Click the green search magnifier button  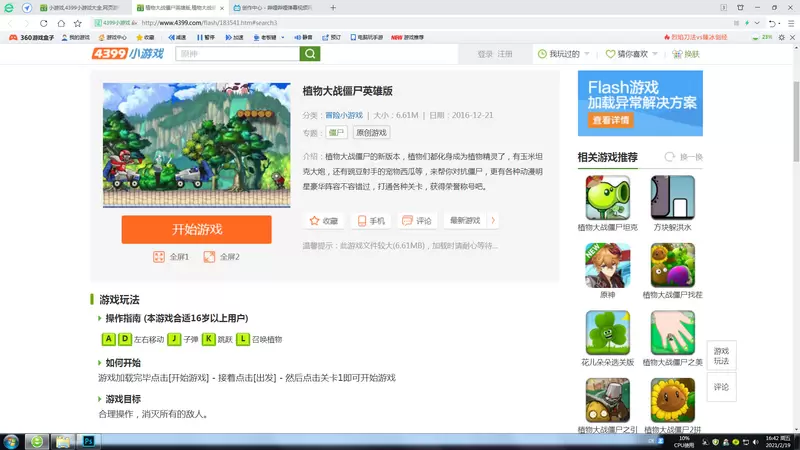point(310,54)
